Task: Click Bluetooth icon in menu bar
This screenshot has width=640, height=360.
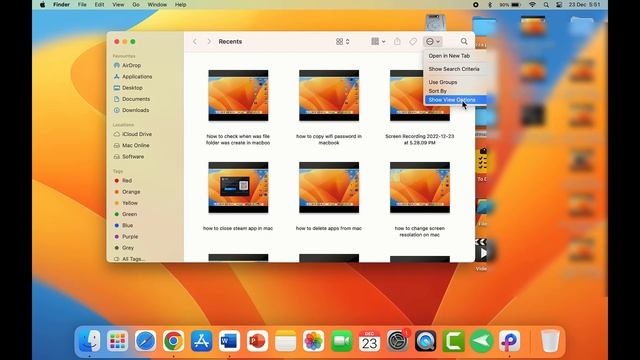Action: pos(490,5)
